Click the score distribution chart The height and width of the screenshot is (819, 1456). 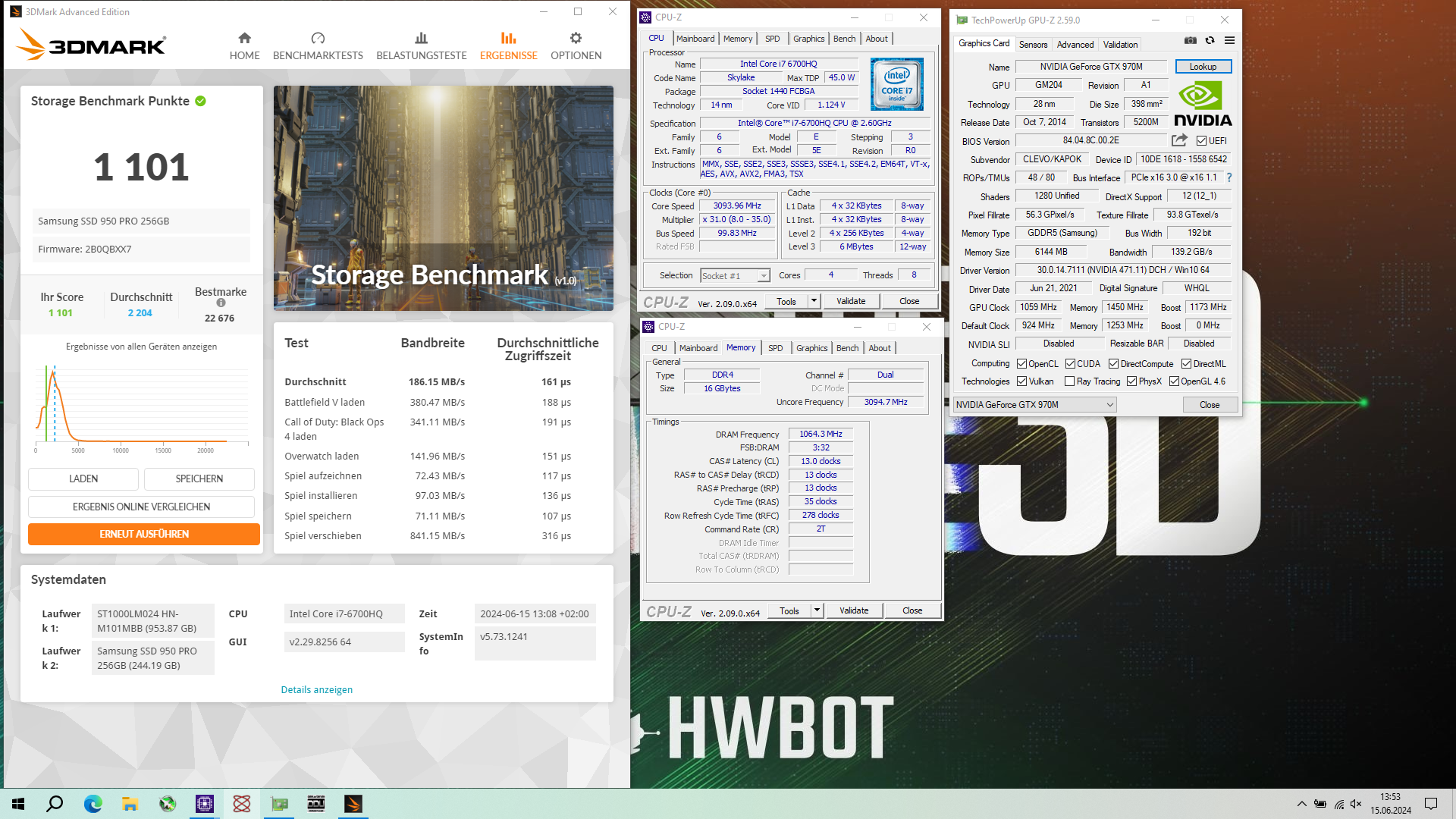(x=142, y=408)
